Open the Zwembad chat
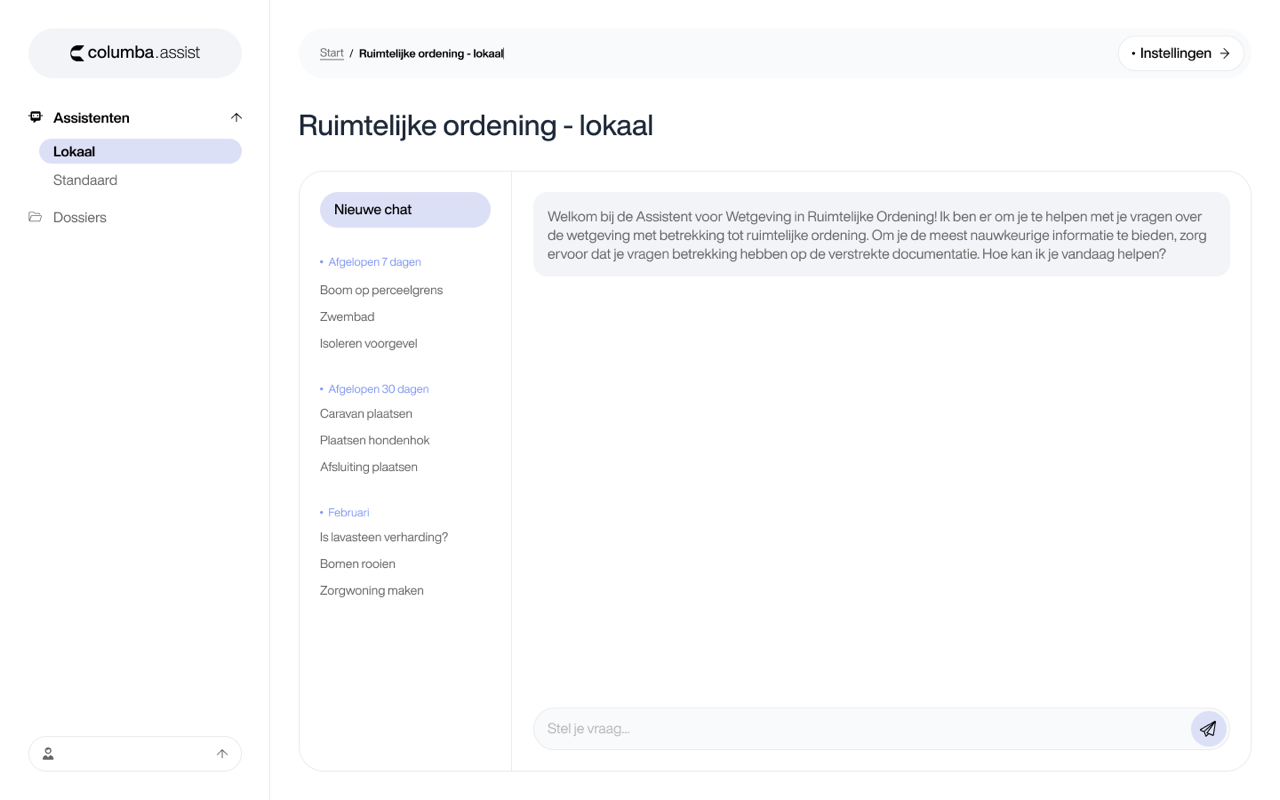The image size is (1280, 800). [347, 316]
